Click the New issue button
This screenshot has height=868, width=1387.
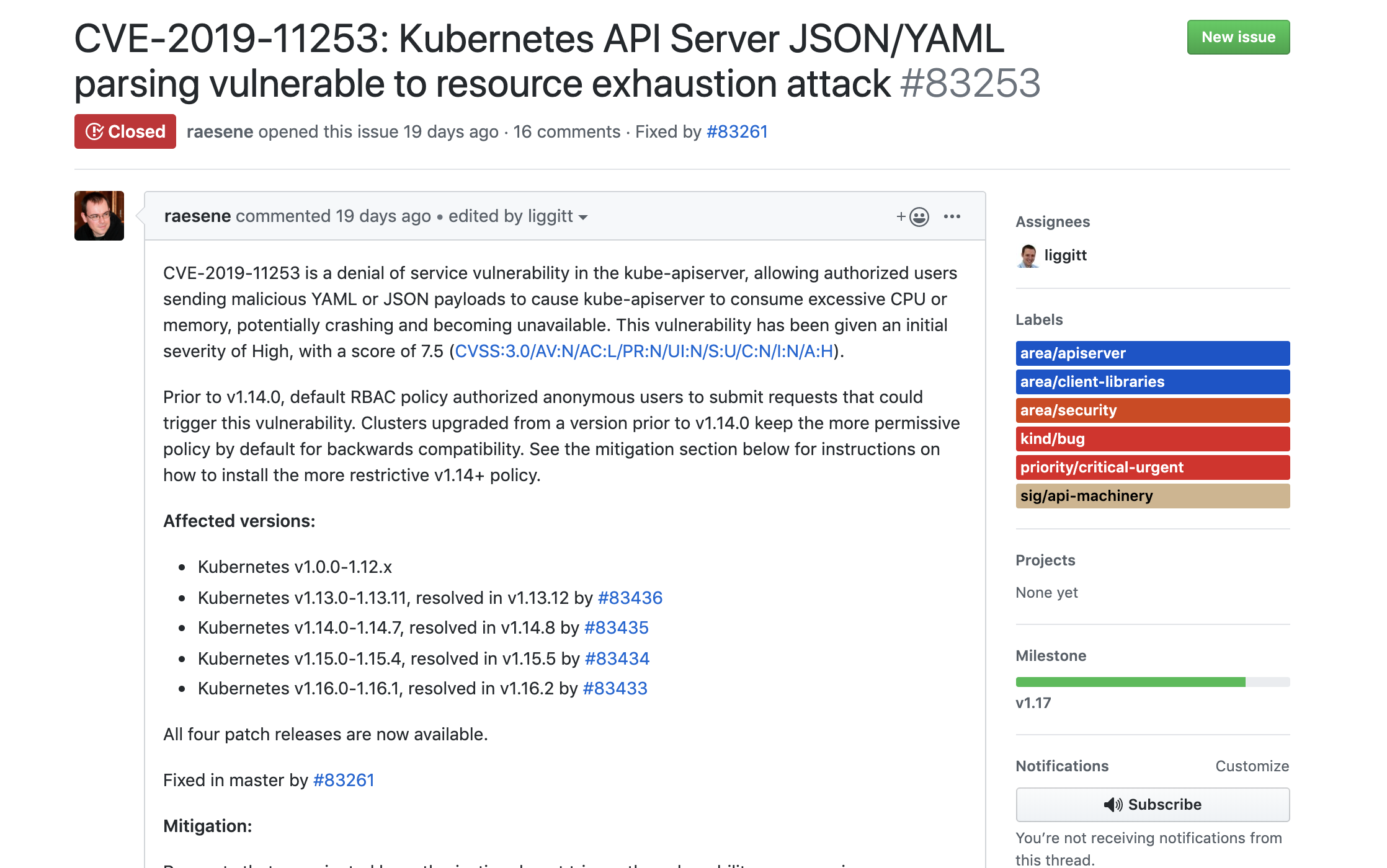[x=1238, y=37]
